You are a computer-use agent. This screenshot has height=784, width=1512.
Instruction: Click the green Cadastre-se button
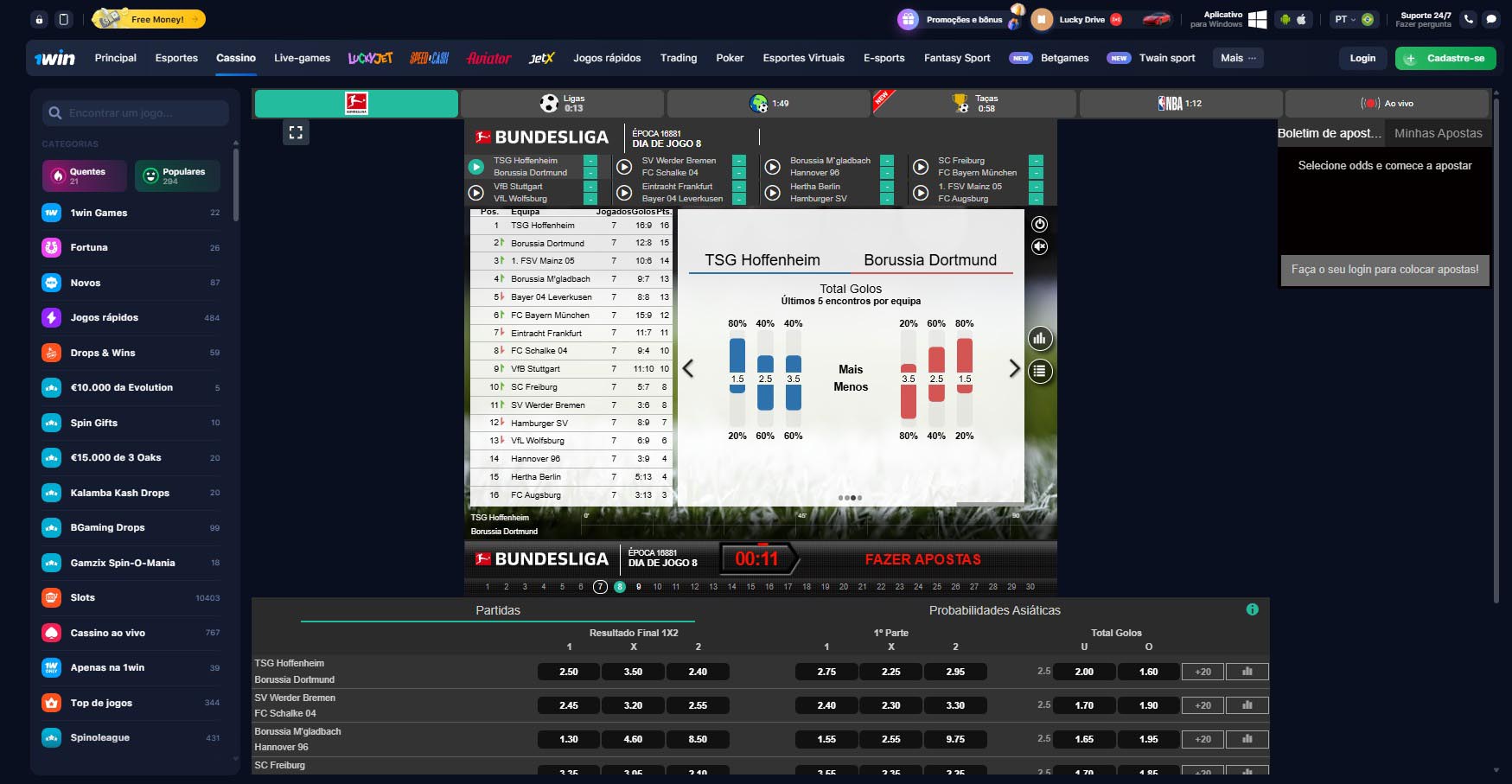tap(1445, 58)
